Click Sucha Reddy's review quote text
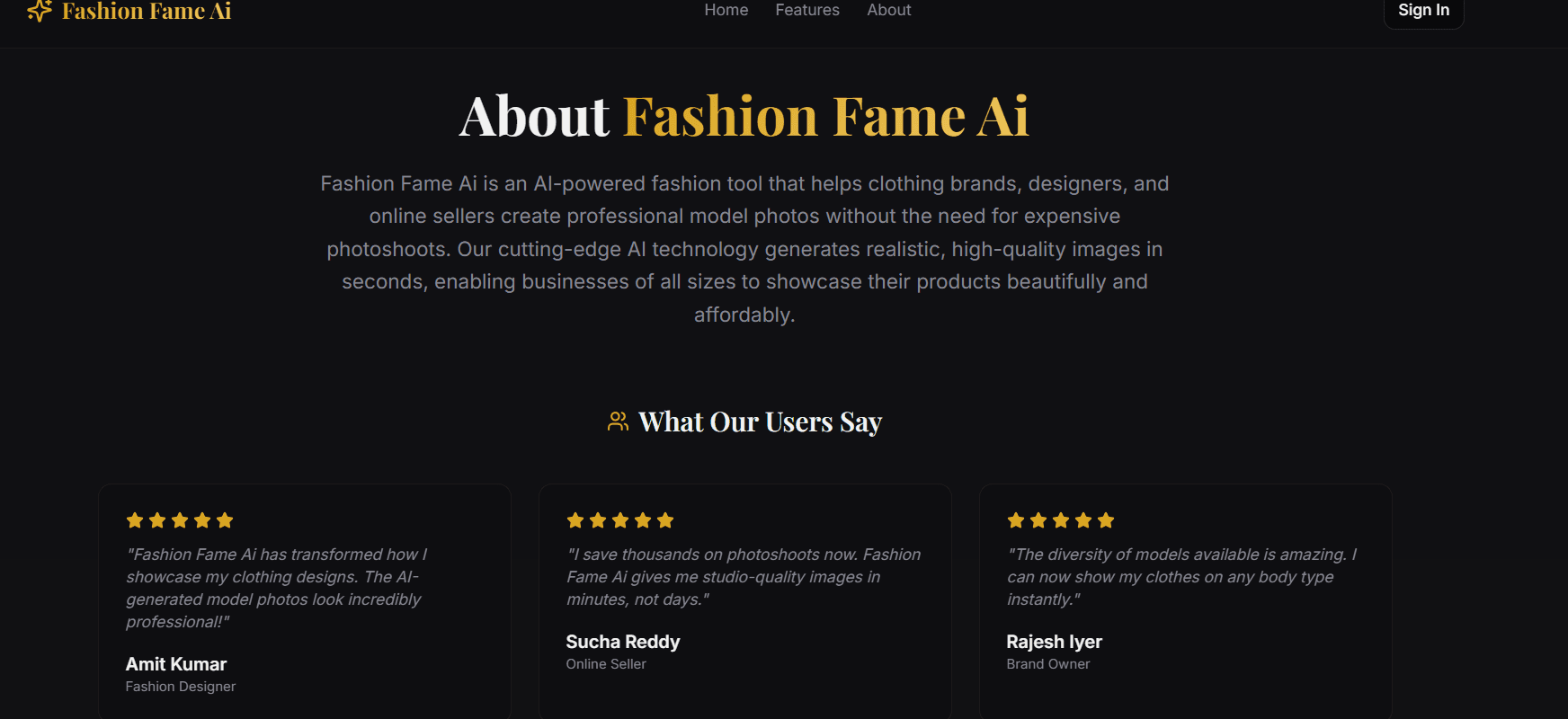1568x719 pixels. (744, 576)
